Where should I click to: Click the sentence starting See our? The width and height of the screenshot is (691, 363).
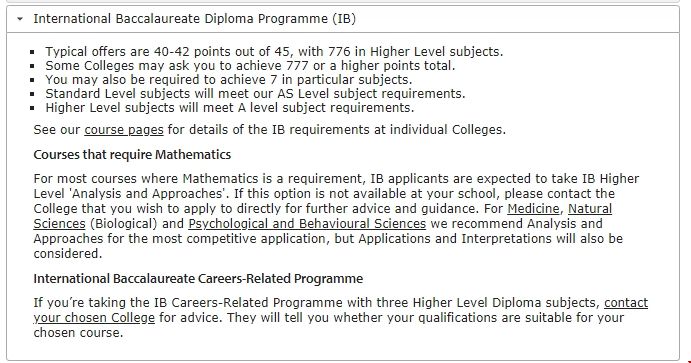tap(270, 130)
